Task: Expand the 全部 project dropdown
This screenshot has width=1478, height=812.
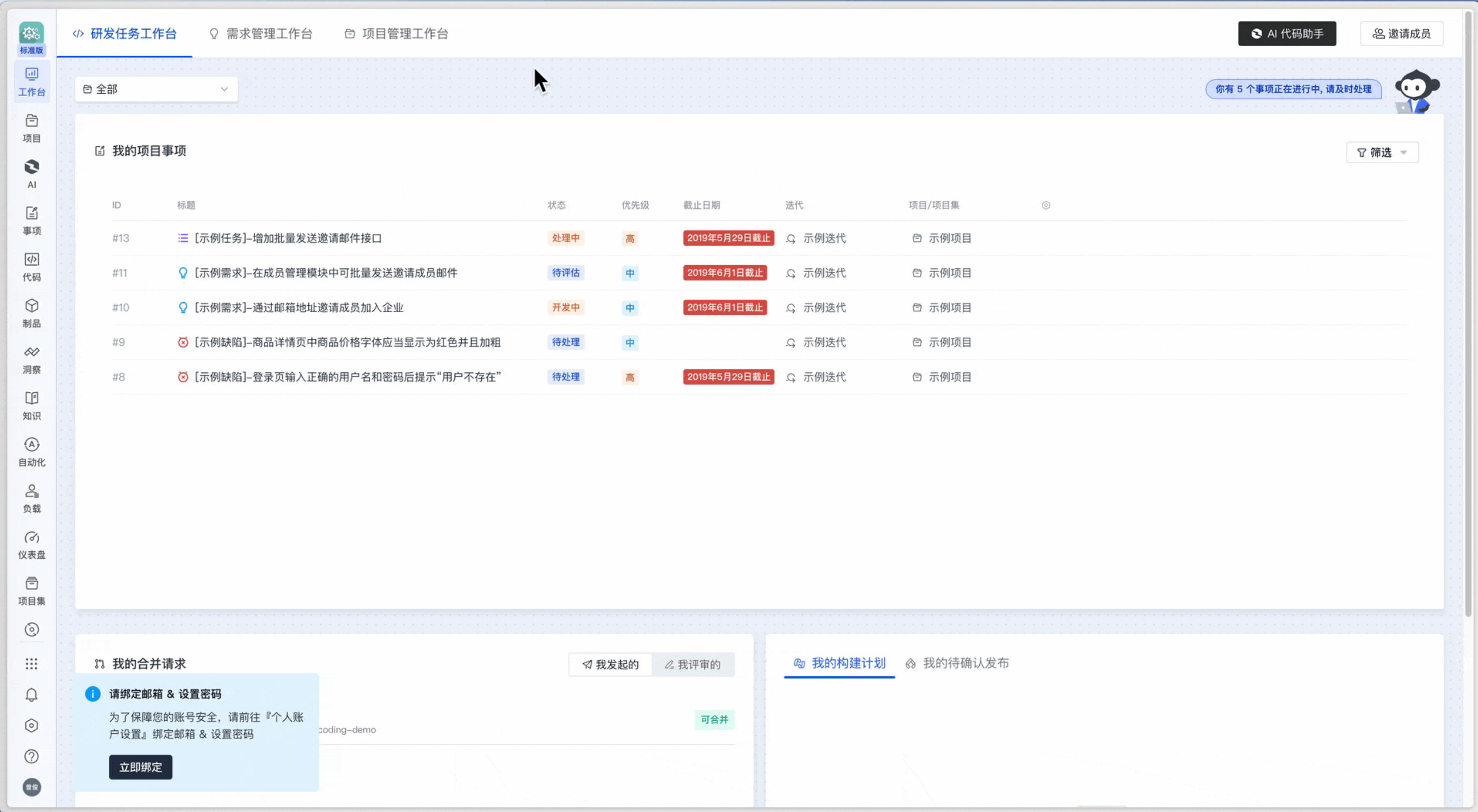Action: click(x=156, y=89)
